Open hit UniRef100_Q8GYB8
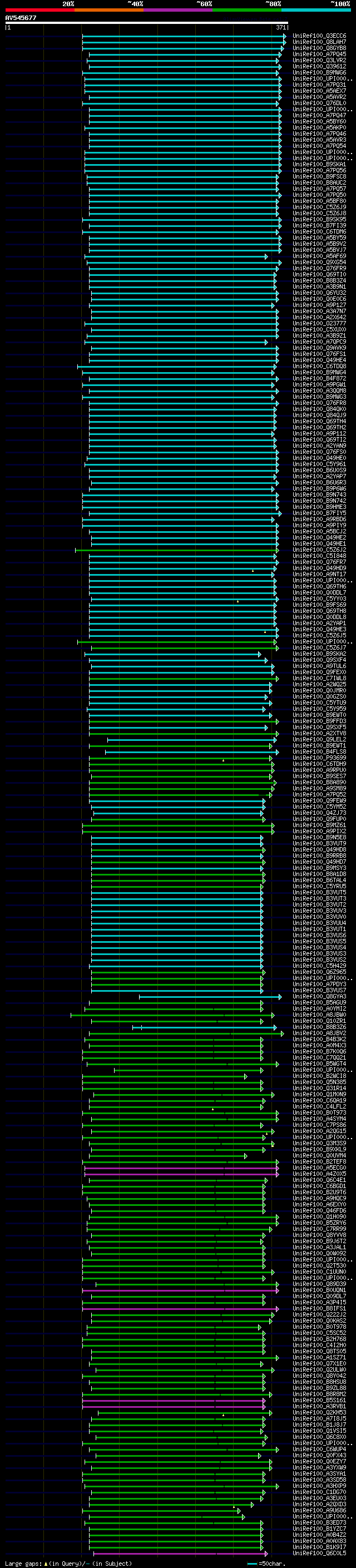356x1568 pixels. (319, 48)
